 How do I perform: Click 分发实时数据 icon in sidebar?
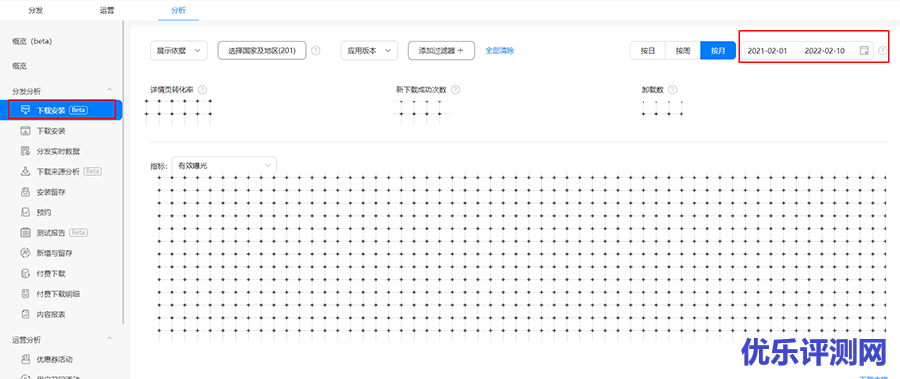25,152
